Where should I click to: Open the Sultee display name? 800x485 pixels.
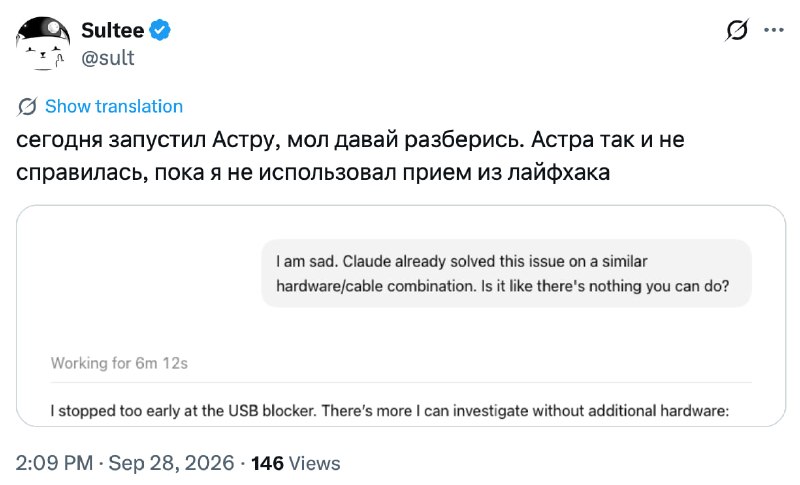click(112, 30)
